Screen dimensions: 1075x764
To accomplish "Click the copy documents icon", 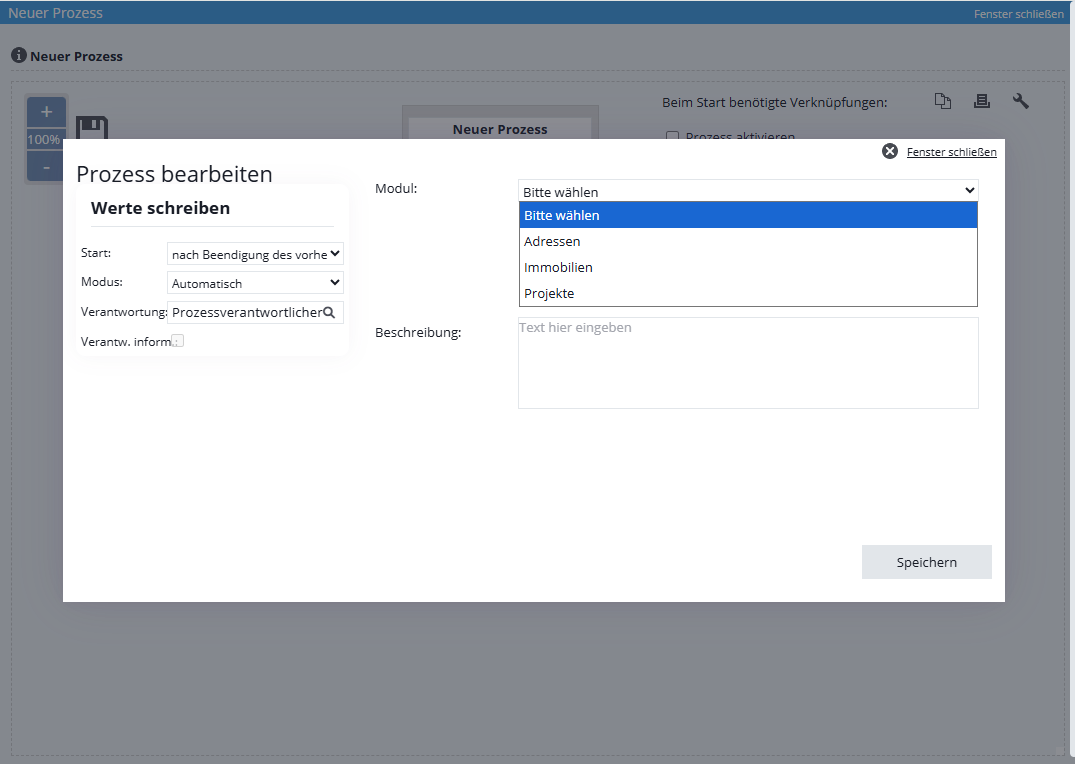I will tap(942, 101).
